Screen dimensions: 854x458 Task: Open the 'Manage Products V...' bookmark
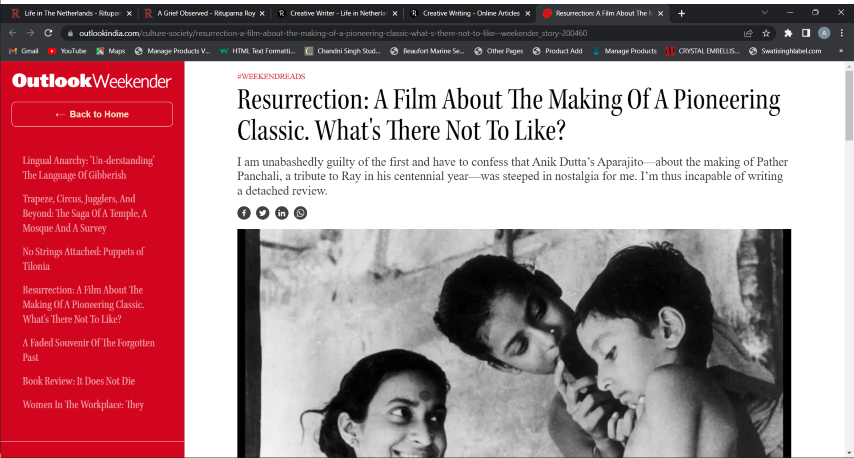click(x=172, y=51)
